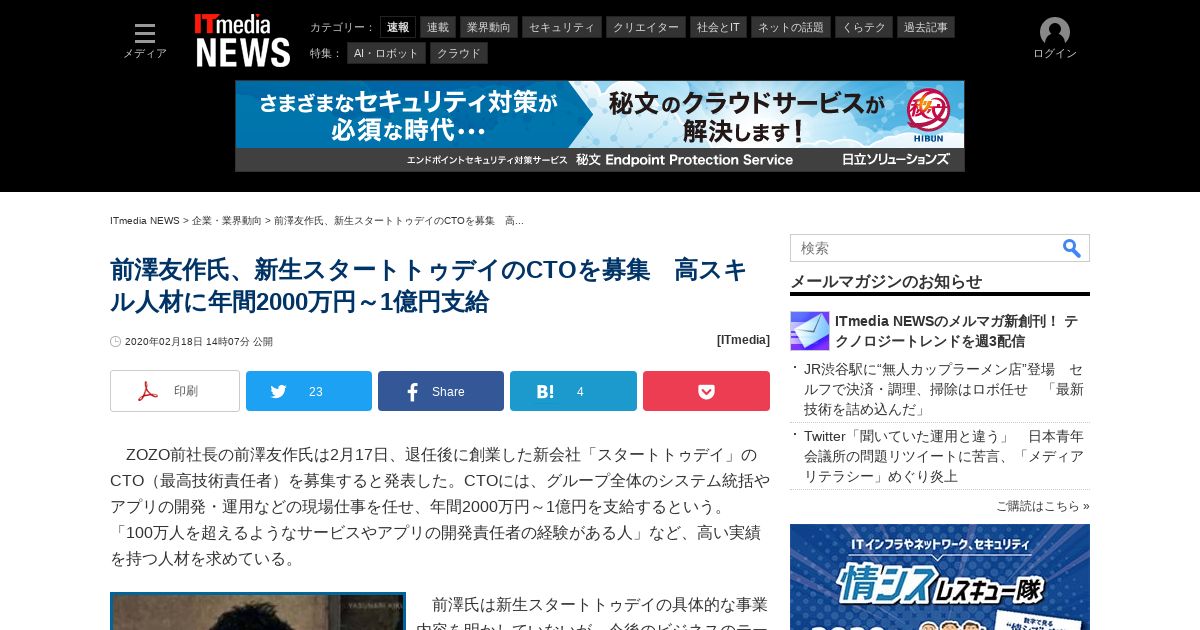Click the メールマガジンのお知らせ heading
The image size is (1200, 630).
click(886, 281)
